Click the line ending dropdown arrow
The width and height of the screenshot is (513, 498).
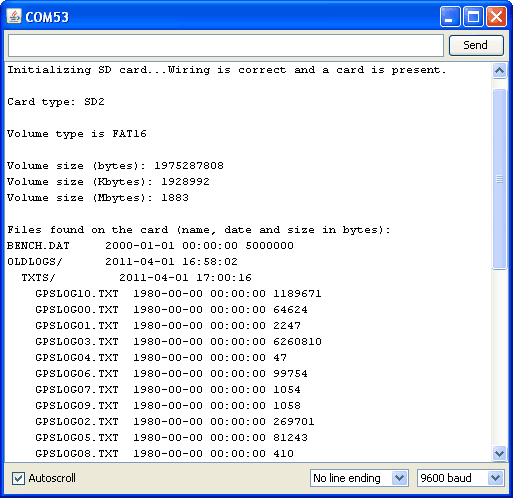(x=399, y=478)
